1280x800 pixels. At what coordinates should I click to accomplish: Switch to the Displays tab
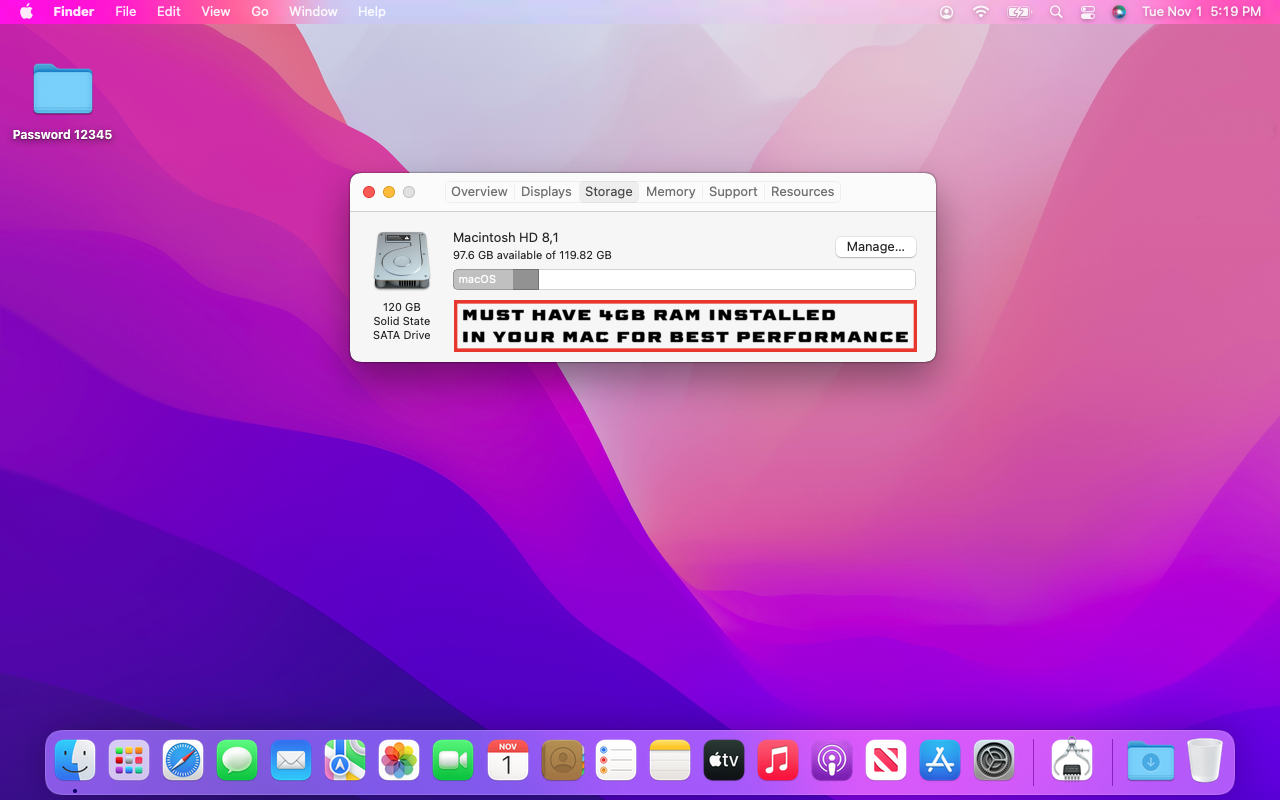pos(546,191)
